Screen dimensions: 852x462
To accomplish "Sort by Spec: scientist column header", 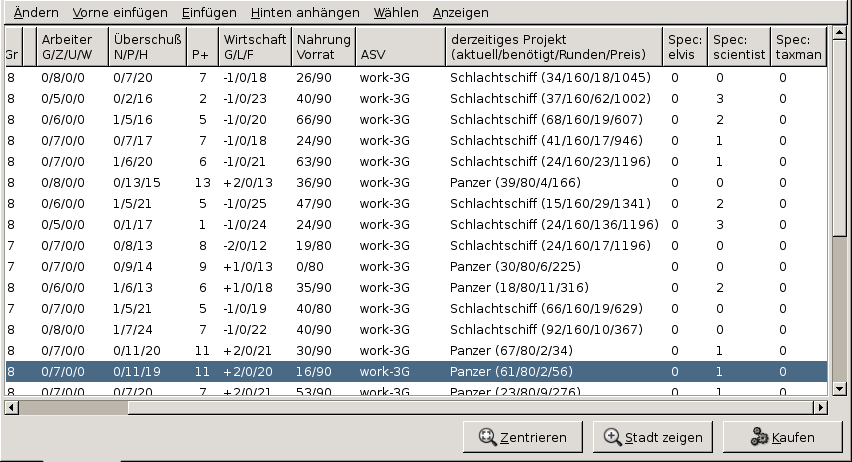I will (x=739, y=47).
